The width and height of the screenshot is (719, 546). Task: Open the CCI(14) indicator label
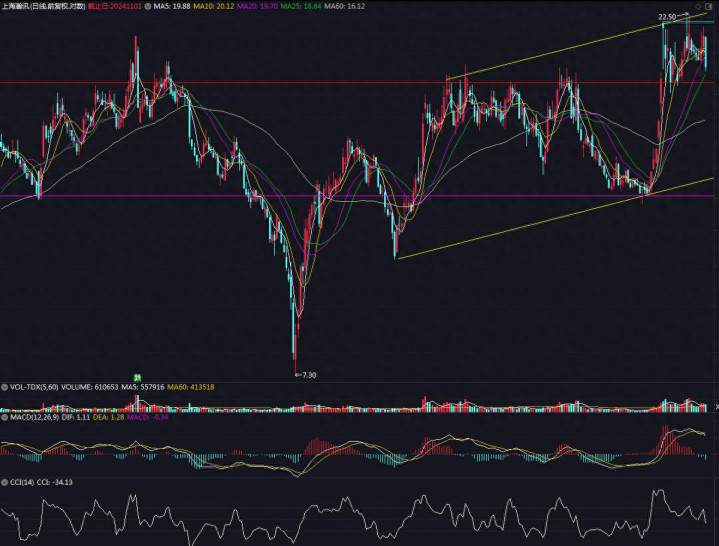coord(24,481)
